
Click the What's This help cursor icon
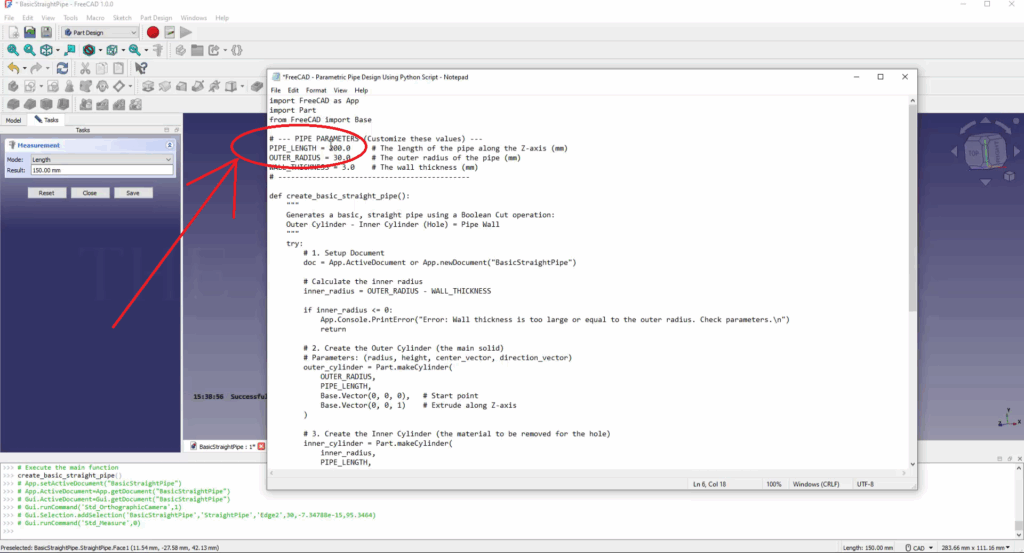click(x=141, y=68)
